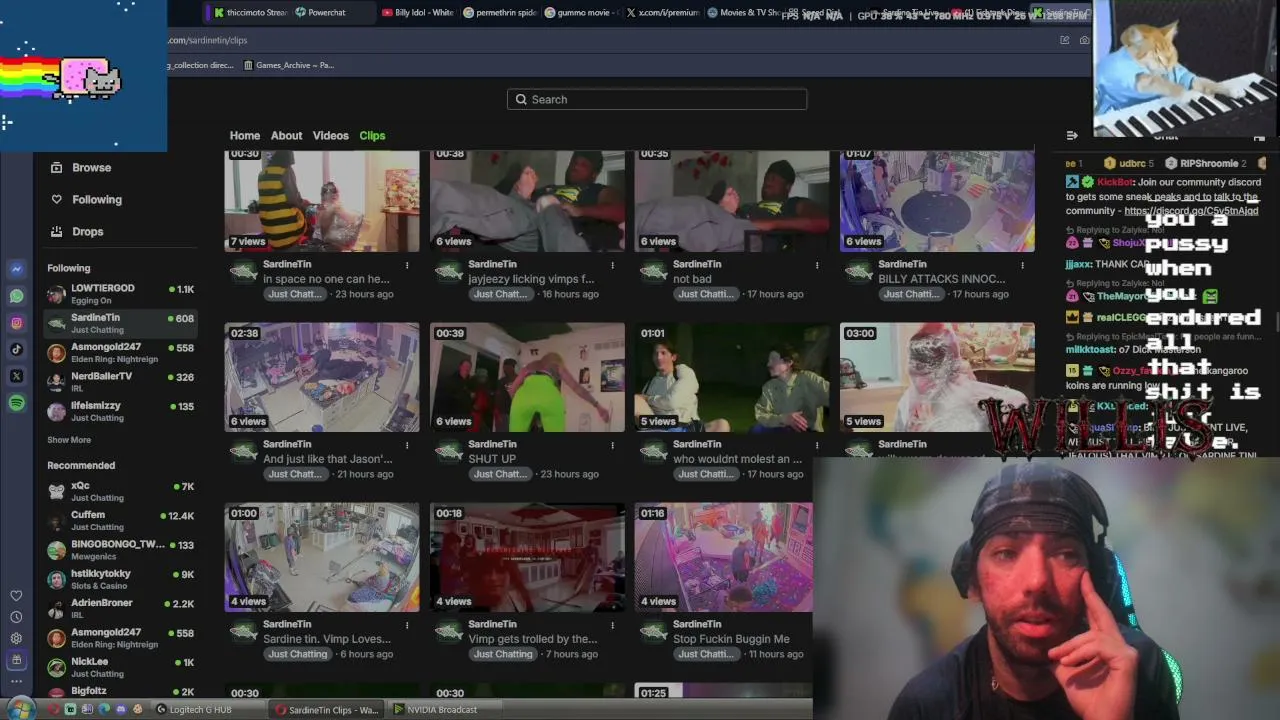The width and height of the screenshot is (1280, 720).
Task: Switch to 'Billy Idol - White' browser tab
Action: (417, 13)
